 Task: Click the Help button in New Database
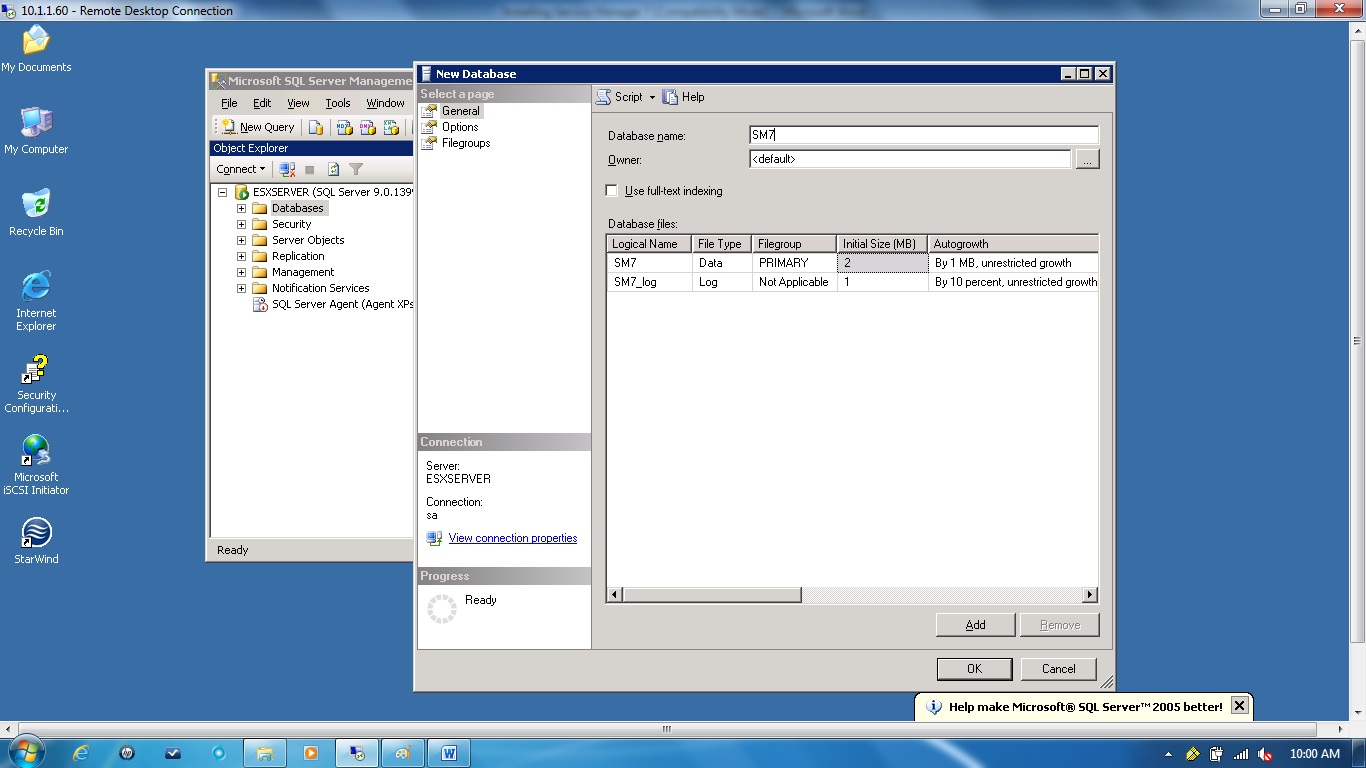click(x=684, y=97)
